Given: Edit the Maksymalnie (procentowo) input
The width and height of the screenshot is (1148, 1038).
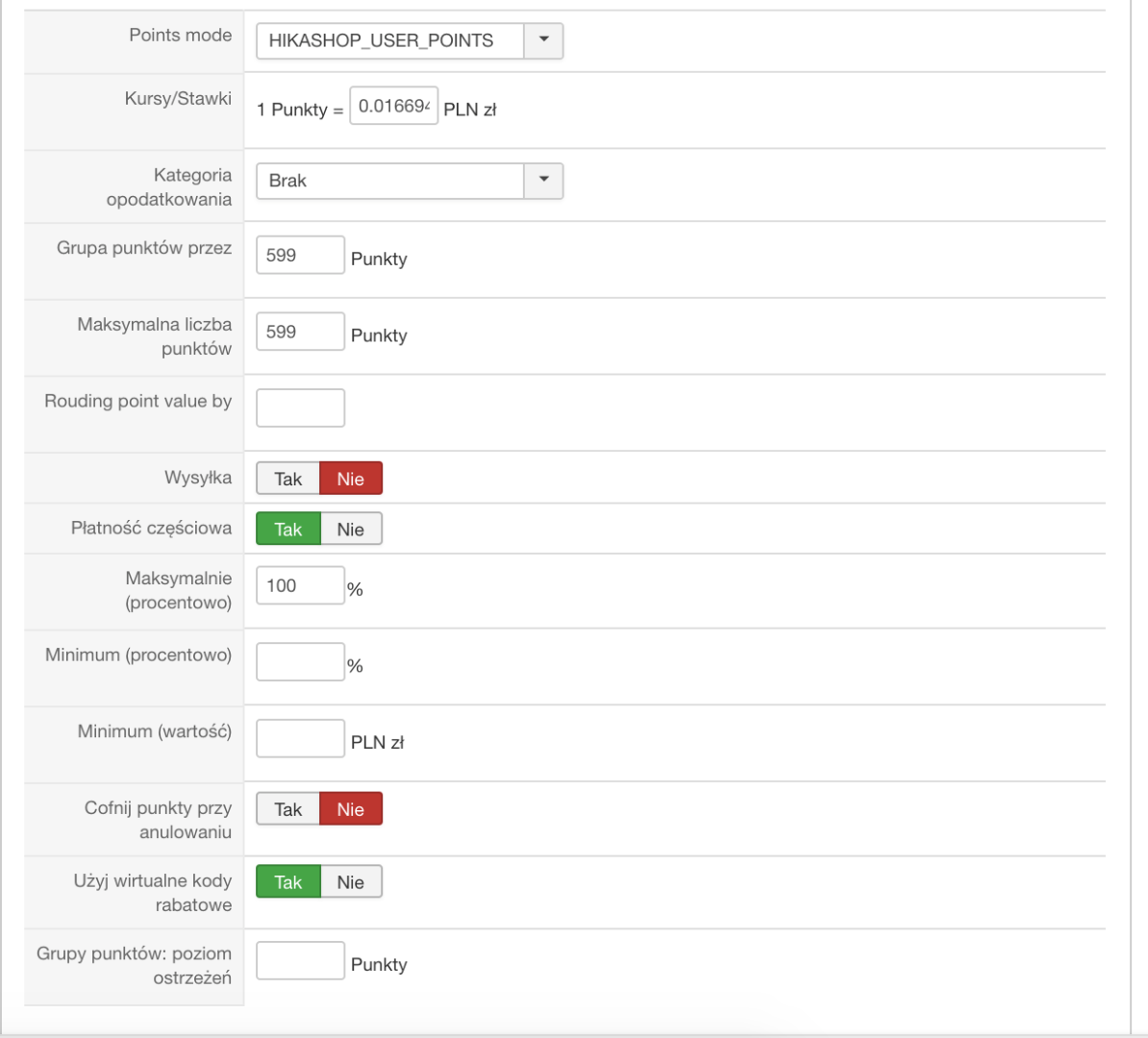Looking at the screenshot, I should pyautogui.click(x=300, y=585).
